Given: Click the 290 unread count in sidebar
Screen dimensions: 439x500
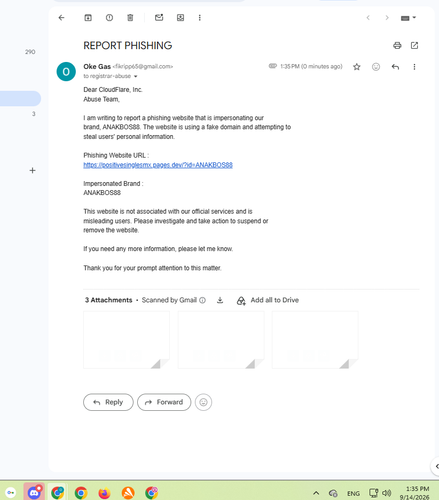Looking at the screenshot, I should pos(30,52).
